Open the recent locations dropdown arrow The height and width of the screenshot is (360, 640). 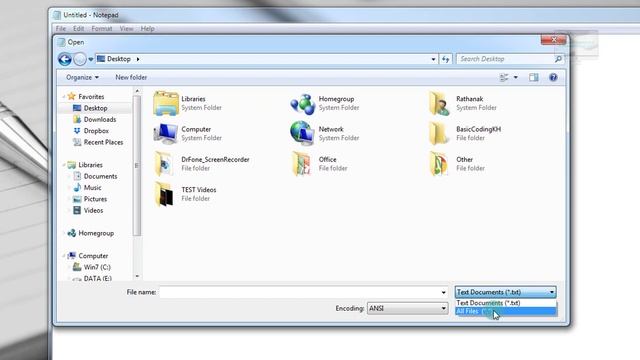[x=91, y=60]
